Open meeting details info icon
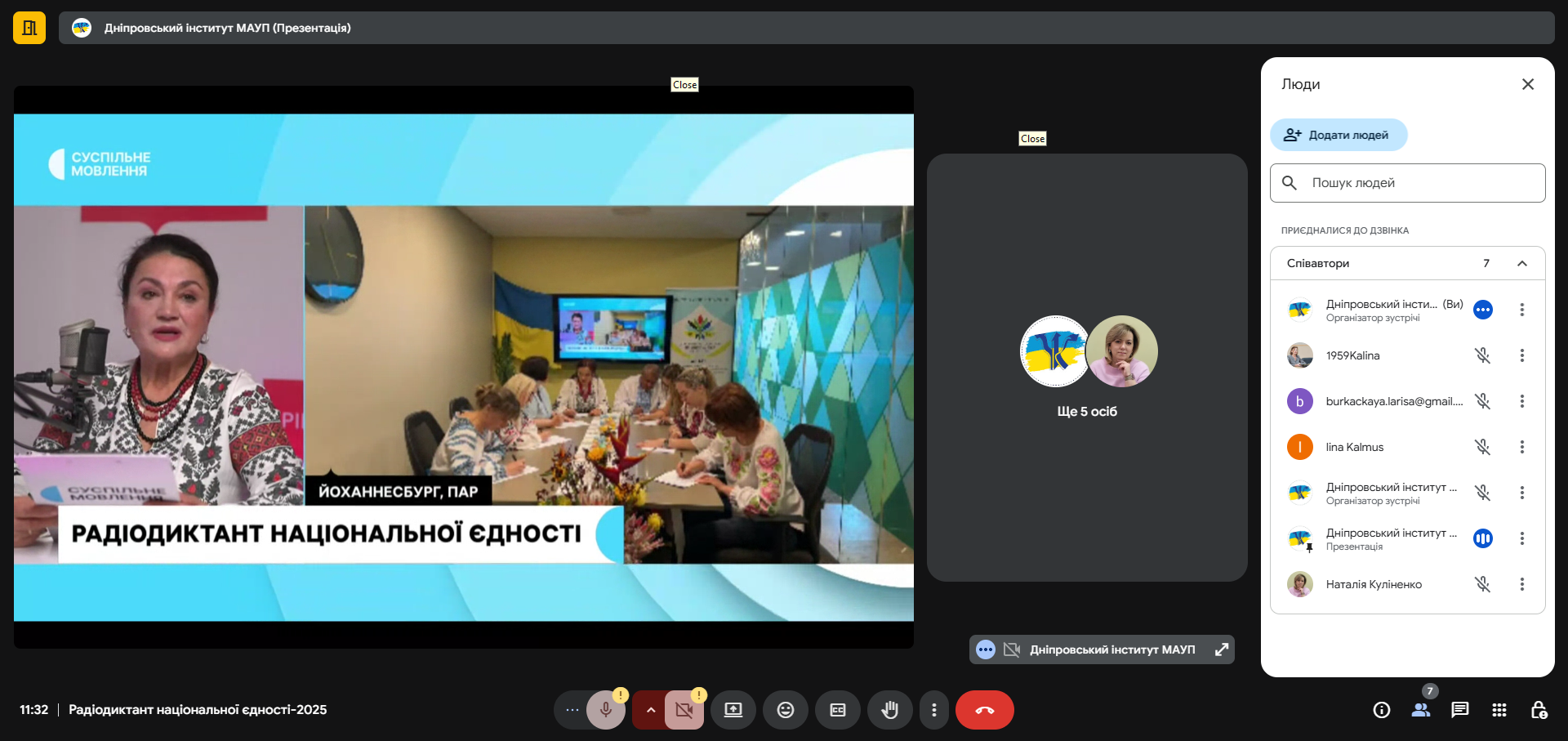Viewport: 1568px width, 741px height. pos(1381,710)
